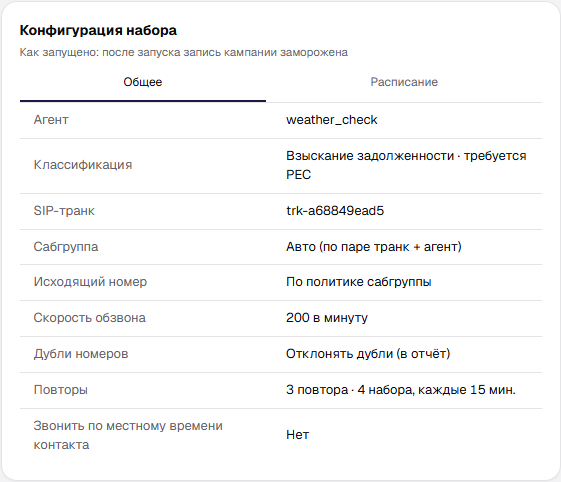Select the Отклонять дубли (в отчёт) value

click(x=368, y=354)
